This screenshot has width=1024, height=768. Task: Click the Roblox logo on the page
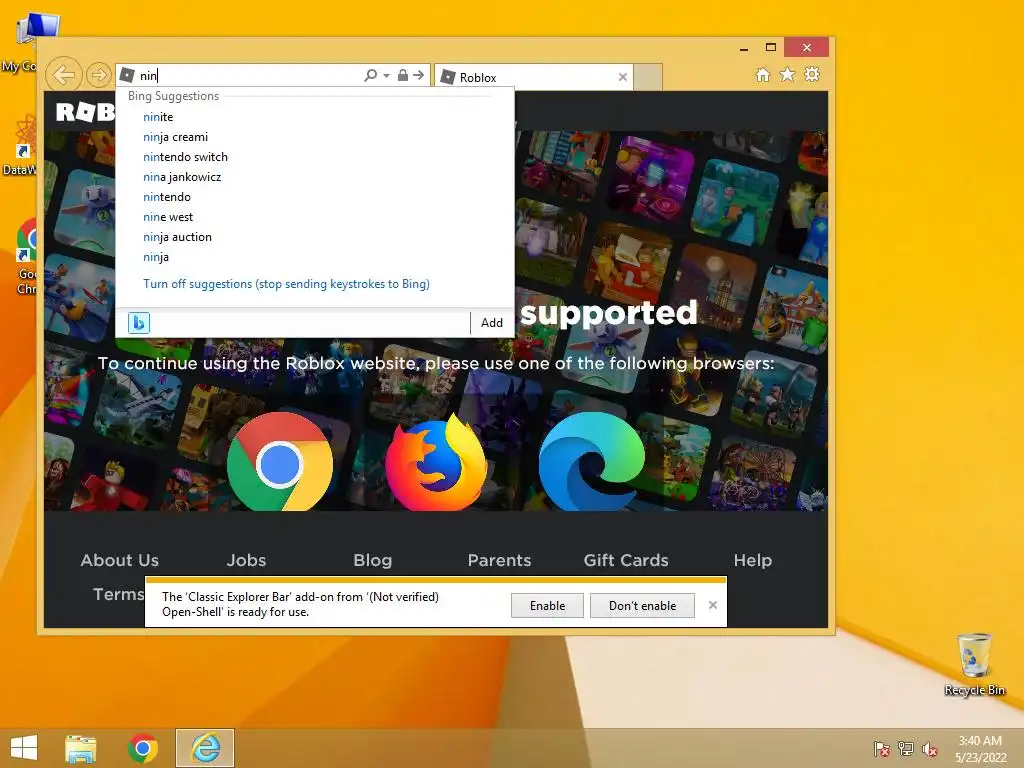coord(86,112)
